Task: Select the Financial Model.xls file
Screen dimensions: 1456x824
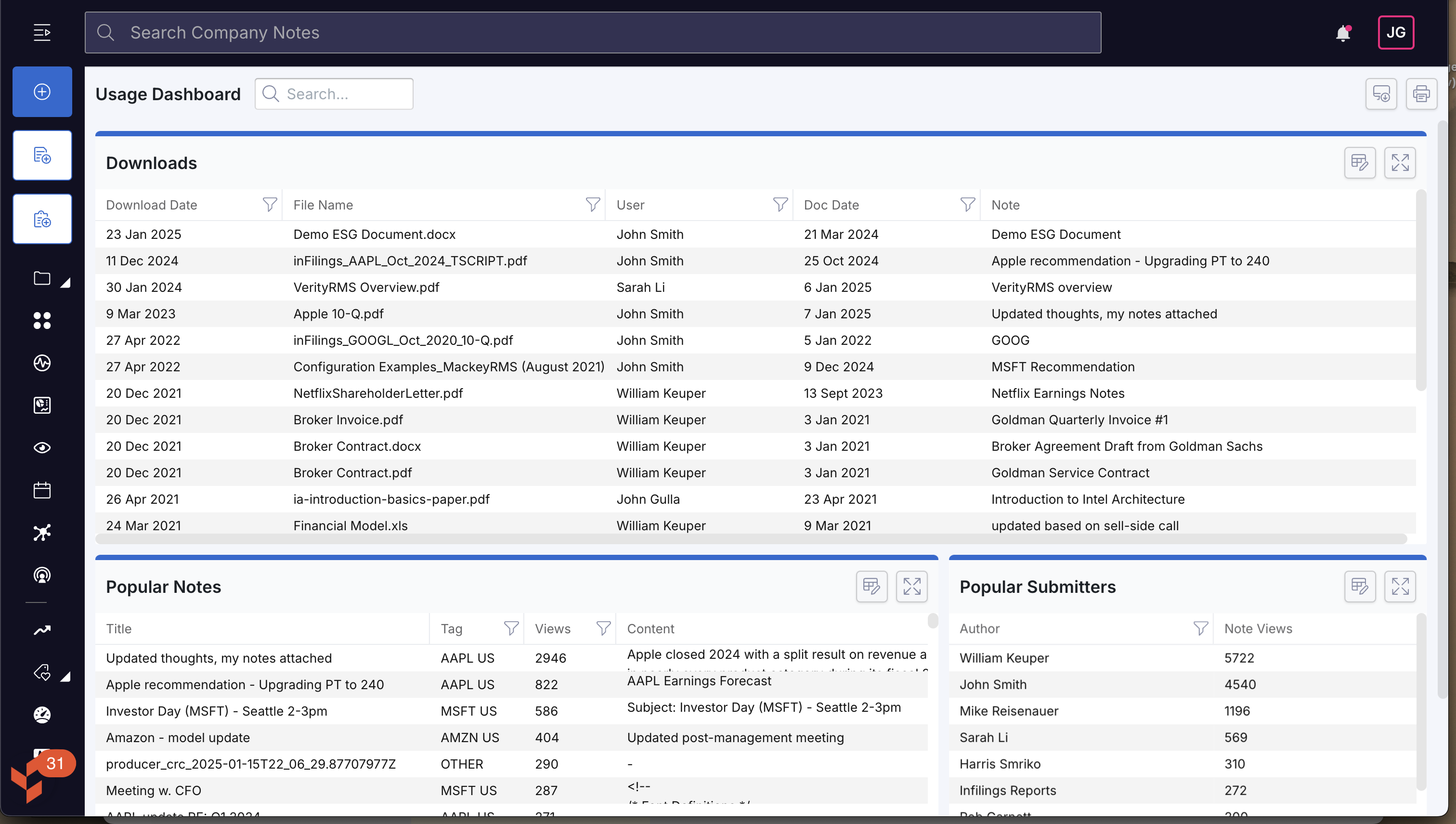Action: click(x=350, y=526)
